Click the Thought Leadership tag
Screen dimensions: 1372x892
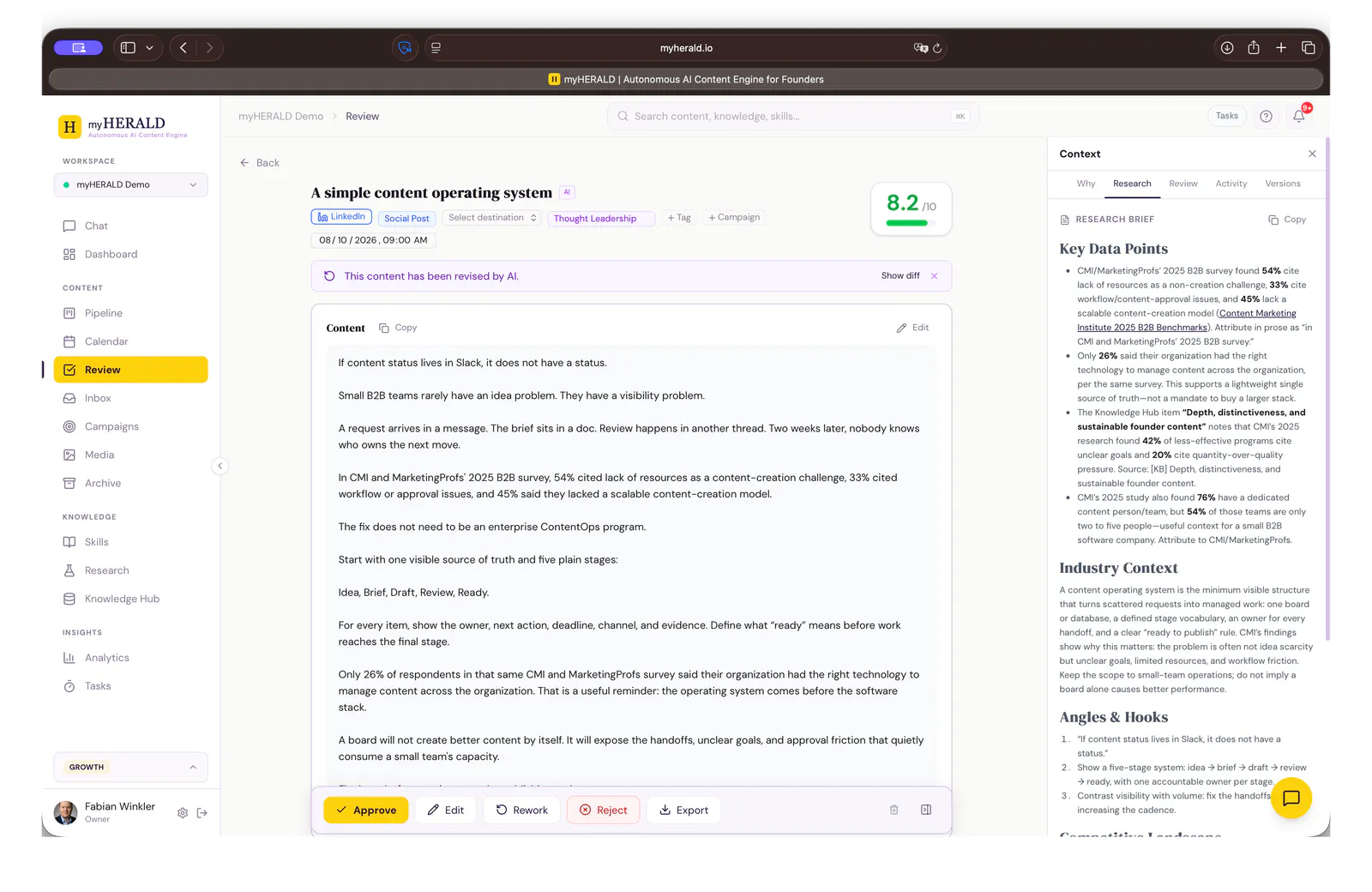[601, 219]
